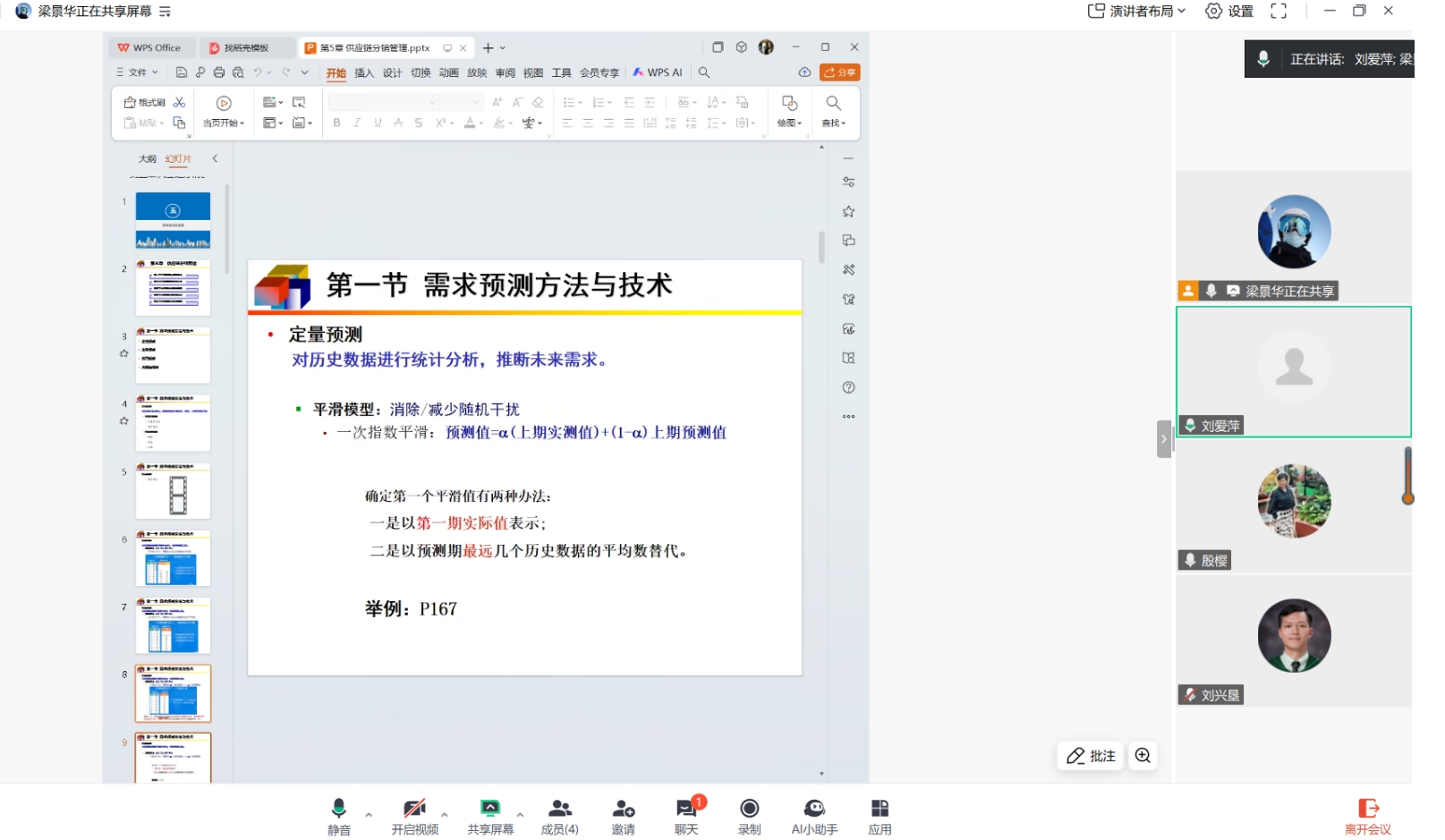Turn on camera with 开启视频
The image size is (1445, 840).
[x=414, y=810]
